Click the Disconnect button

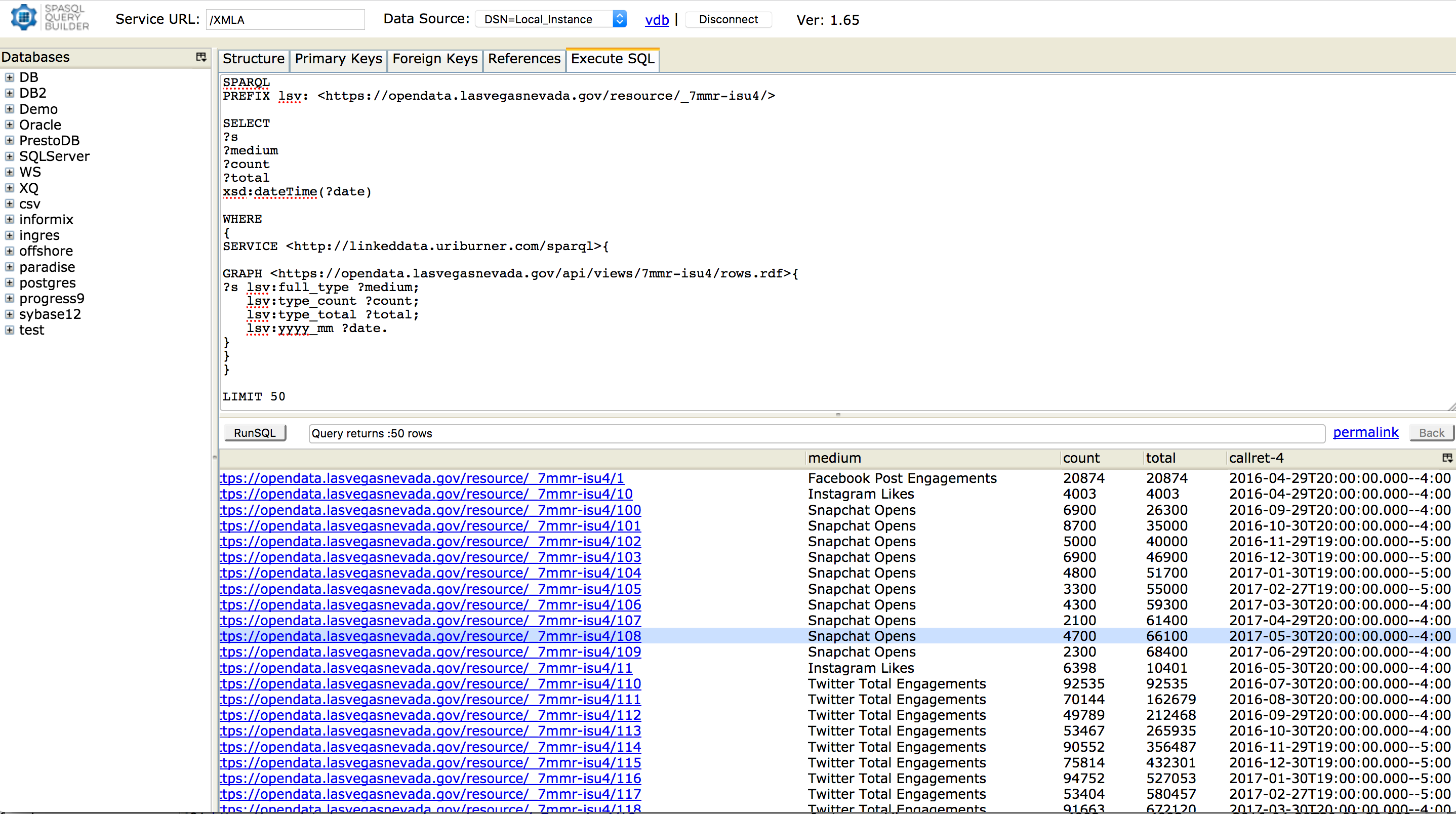tap(728, 19)
